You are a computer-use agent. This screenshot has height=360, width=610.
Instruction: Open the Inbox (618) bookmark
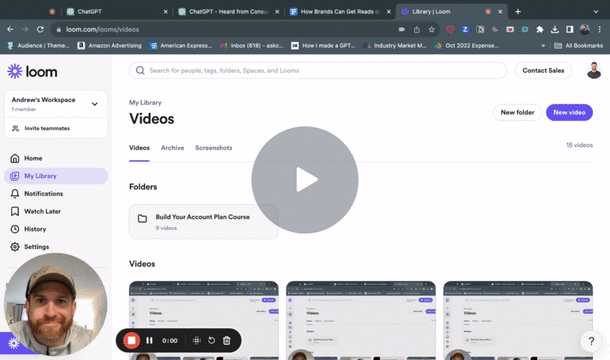pos(252,46)
